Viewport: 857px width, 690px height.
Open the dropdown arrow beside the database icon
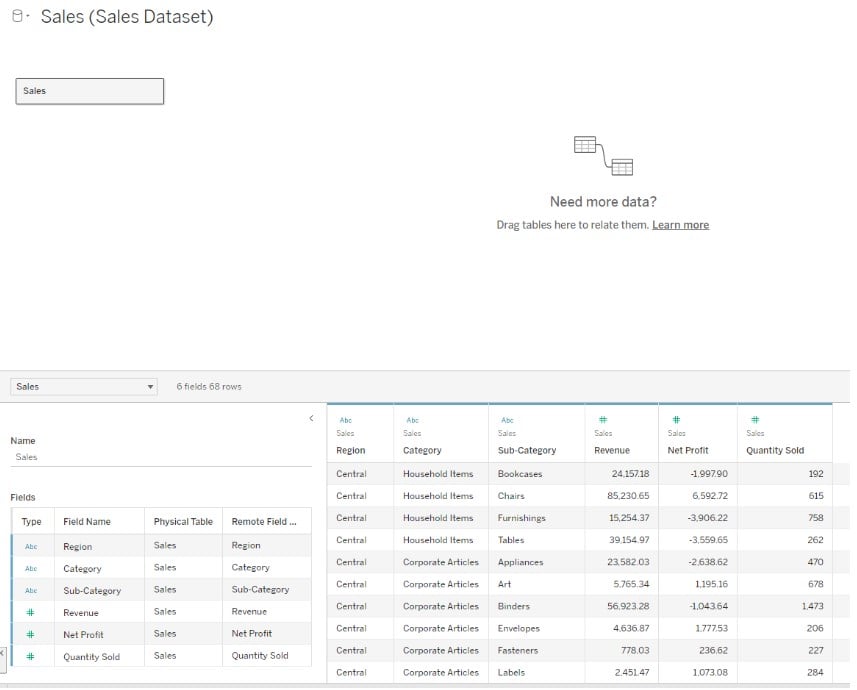point(28,16)
